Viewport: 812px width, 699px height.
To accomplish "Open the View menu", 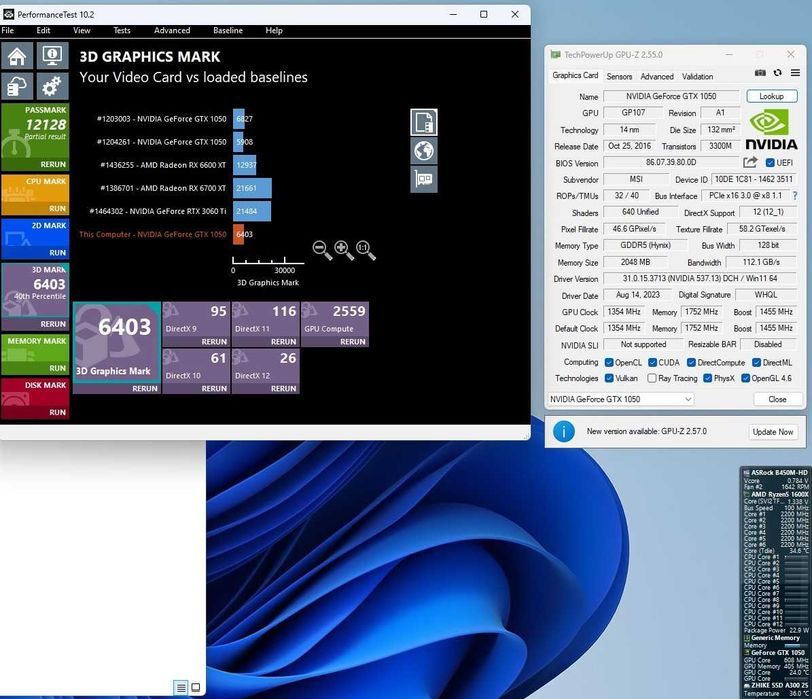I will 82,31.
